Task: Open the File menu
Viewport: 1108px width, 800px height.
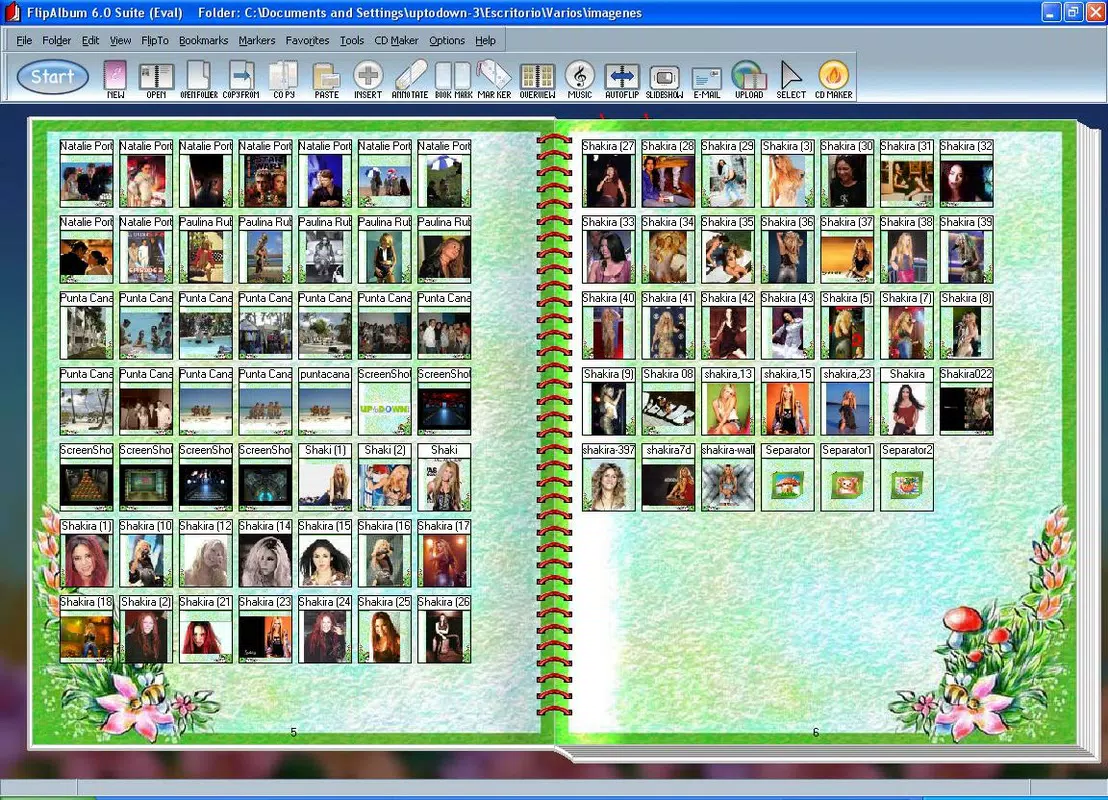Action: pyautogui.click(x=24, y=40)
